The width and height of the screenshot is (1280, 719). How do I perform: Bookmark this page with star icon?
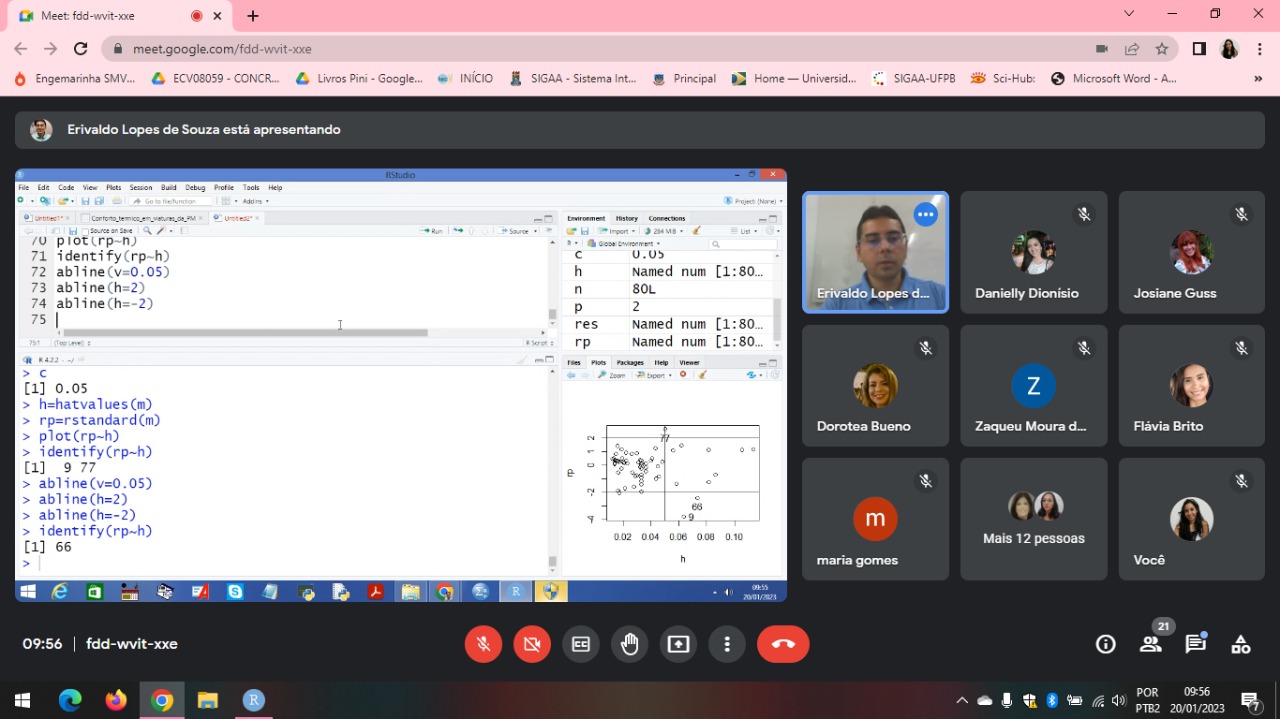pyautogui.click(x=1162, y=49)
